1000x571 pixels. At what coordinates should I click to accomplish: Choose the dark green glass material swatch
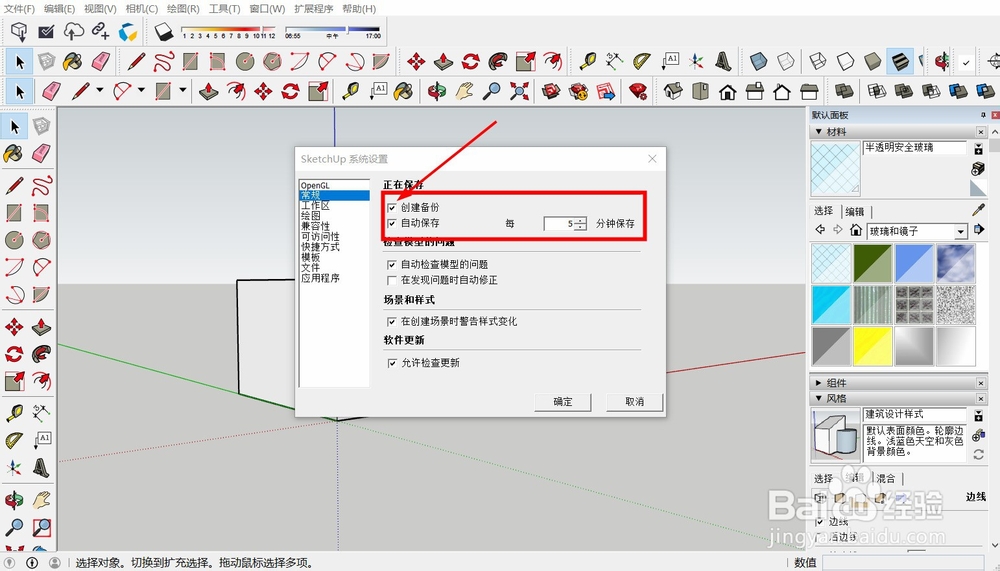coord(872,263)
